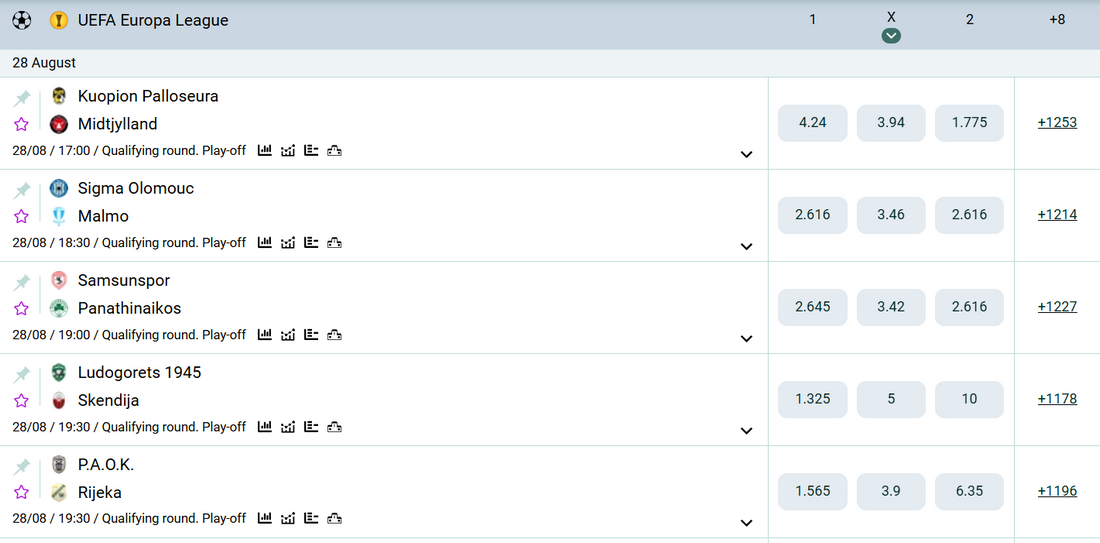This screenshot has width=1100, height=543.
Task: Open the market dropdown under X column
Action: (x=891, y=36)
